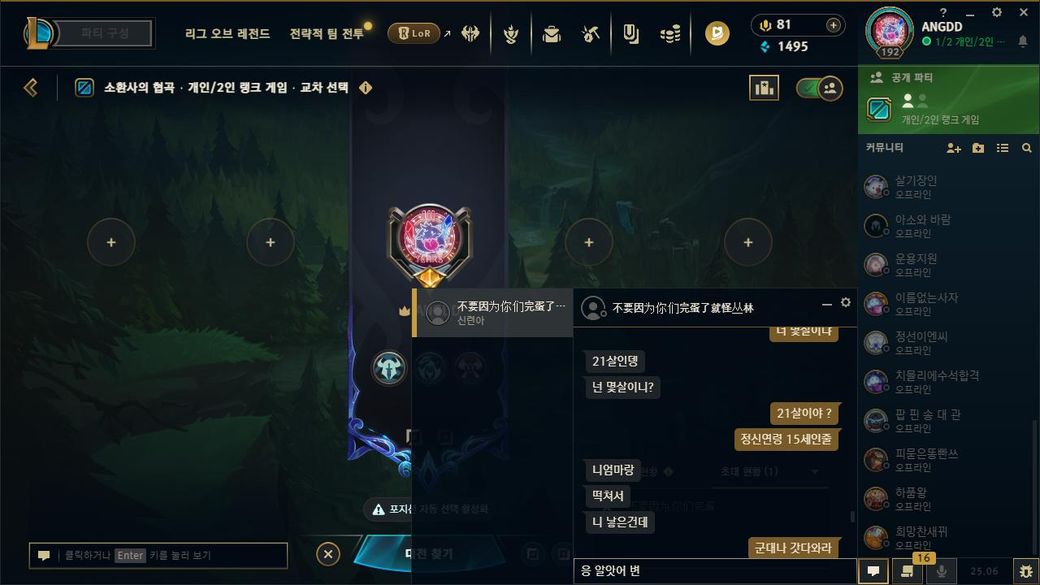
Task: Select the primary position role icon
Action: [389, 367]
